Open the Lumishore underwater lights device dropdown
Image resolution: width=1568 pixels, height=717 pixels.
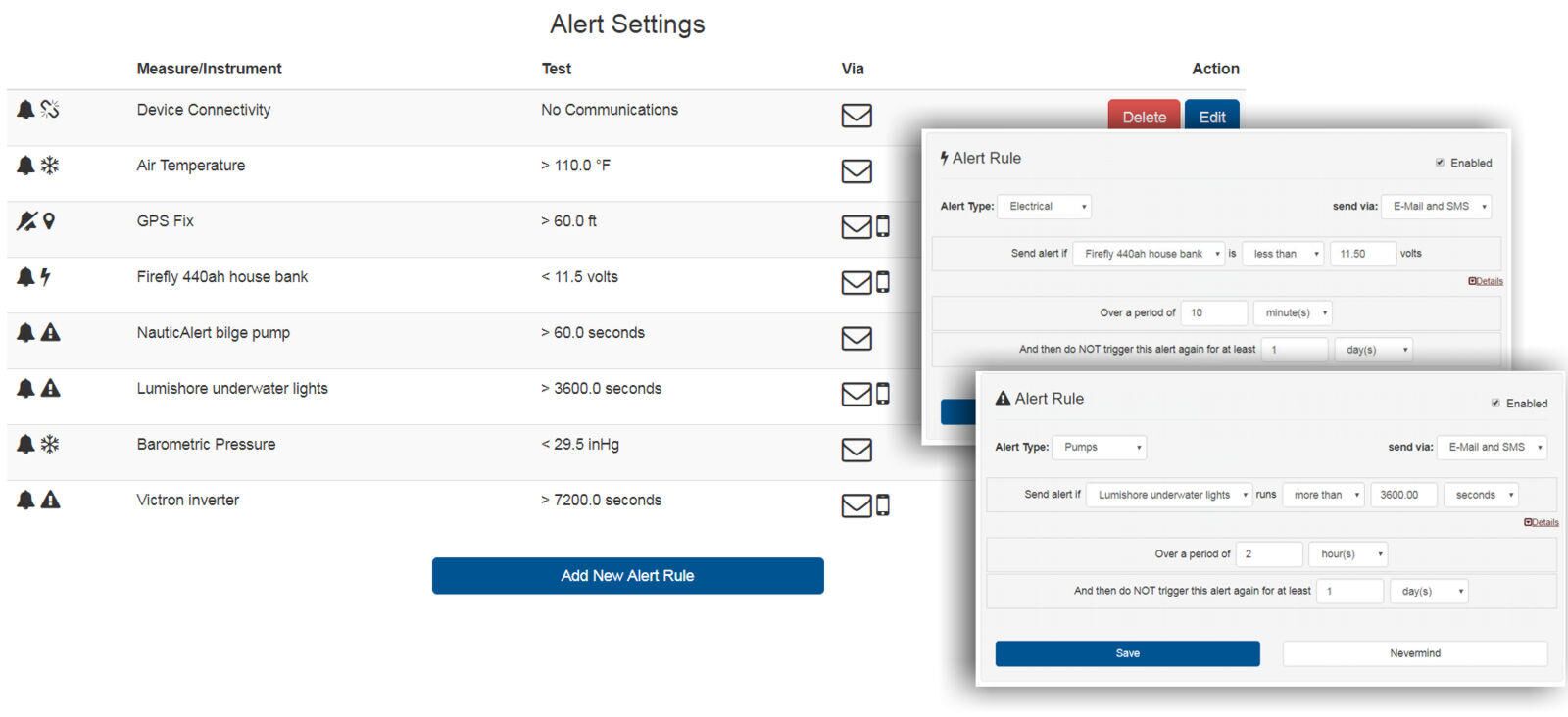[1169, 495]
